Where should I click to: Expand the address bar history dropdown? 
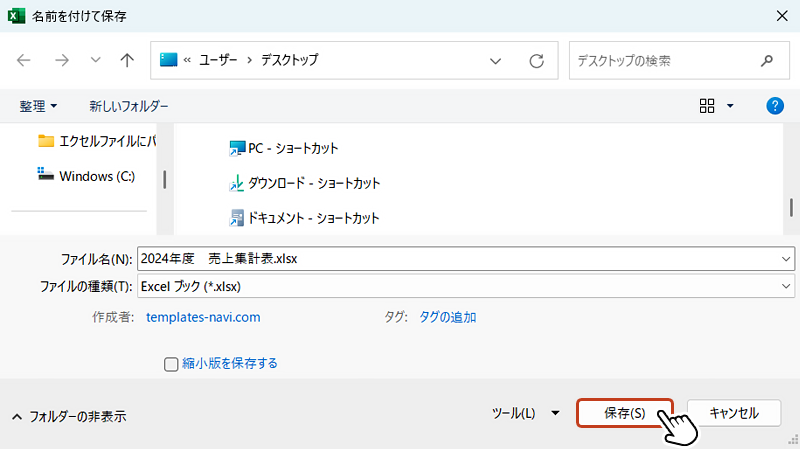point(495,61)
